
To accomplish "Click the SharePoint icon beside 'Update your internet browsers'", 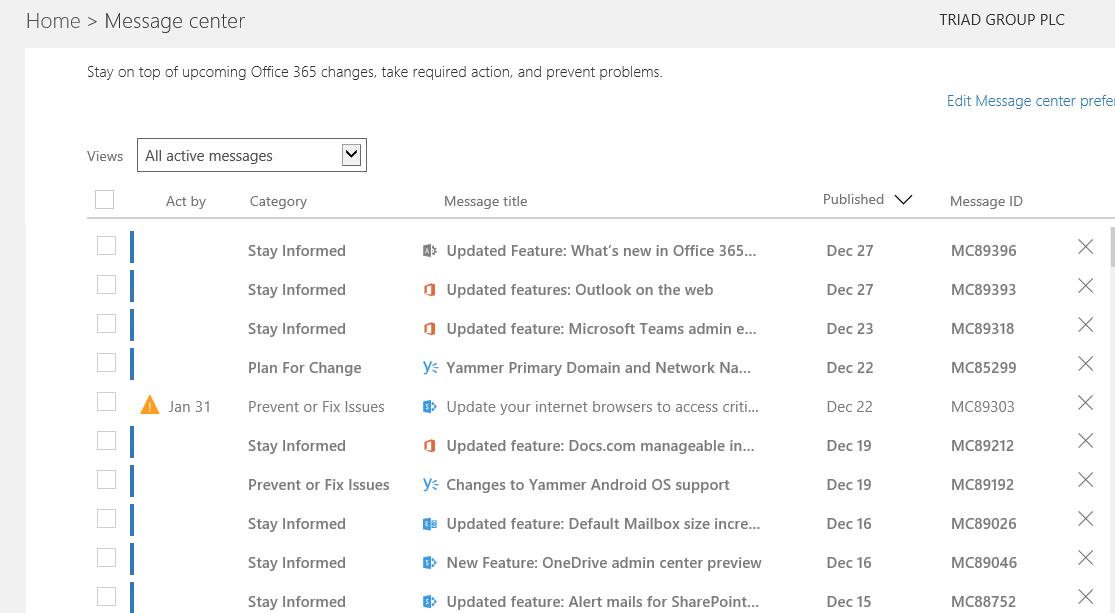I will pyautogui.click(x=430, y=407).
